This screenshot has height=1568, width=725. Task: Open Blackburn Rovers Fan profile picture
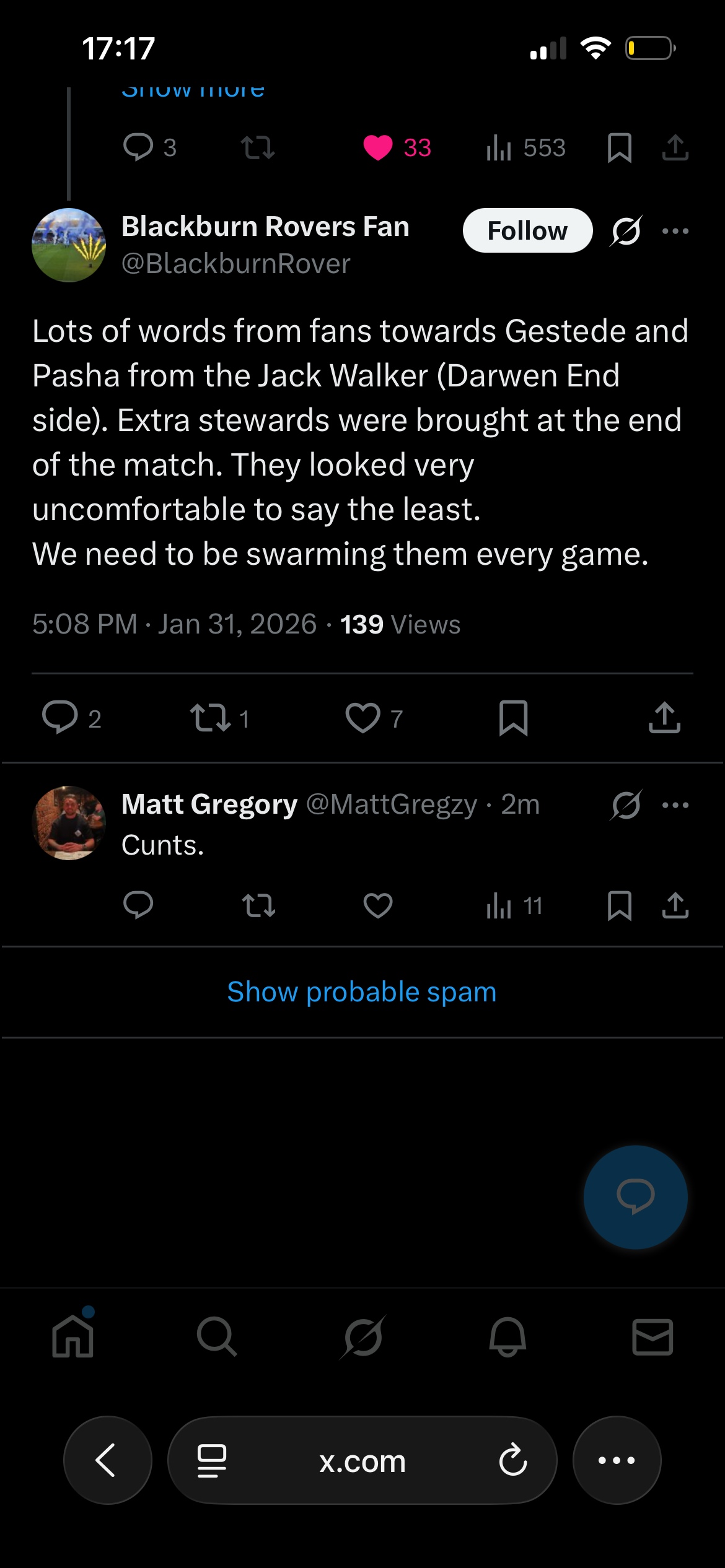click(69, 245)
